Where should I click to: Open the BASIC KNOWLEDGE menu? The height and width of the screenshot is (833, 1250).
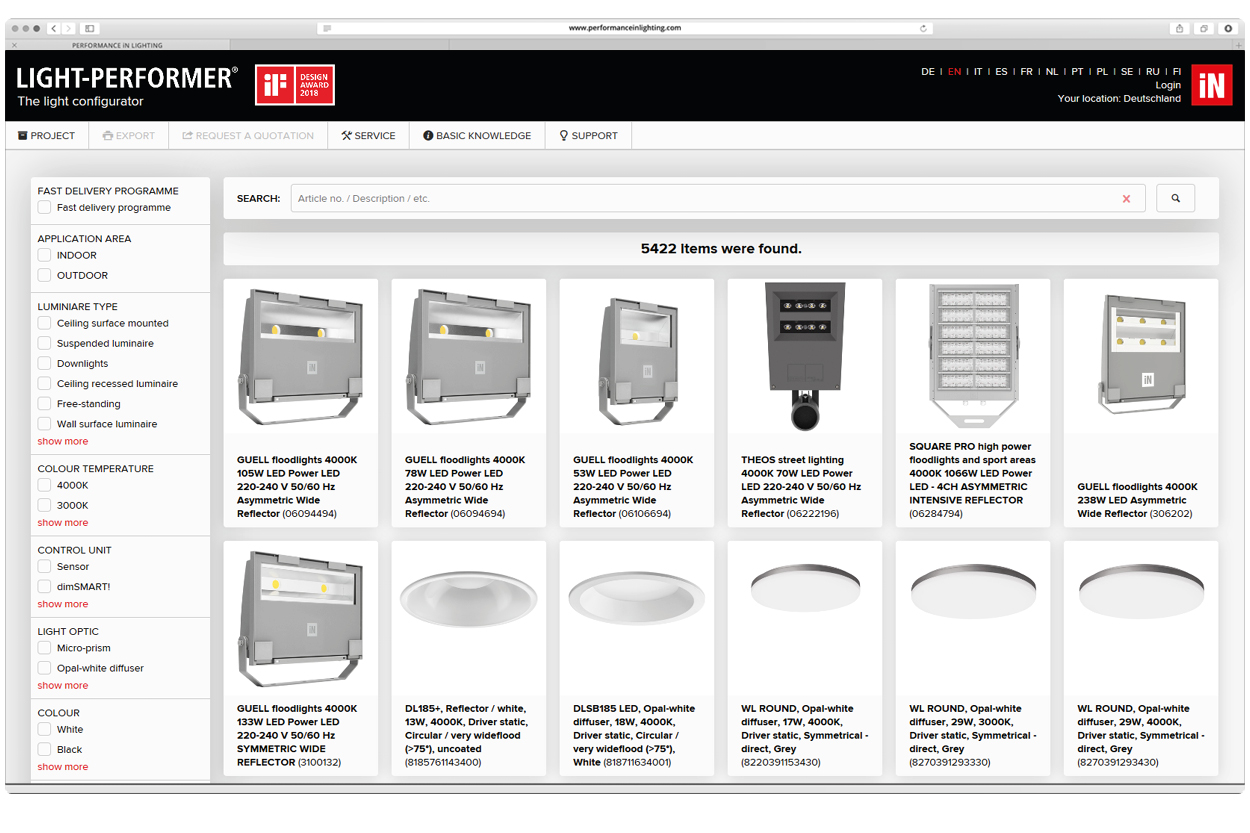click(x=477, y=136)
